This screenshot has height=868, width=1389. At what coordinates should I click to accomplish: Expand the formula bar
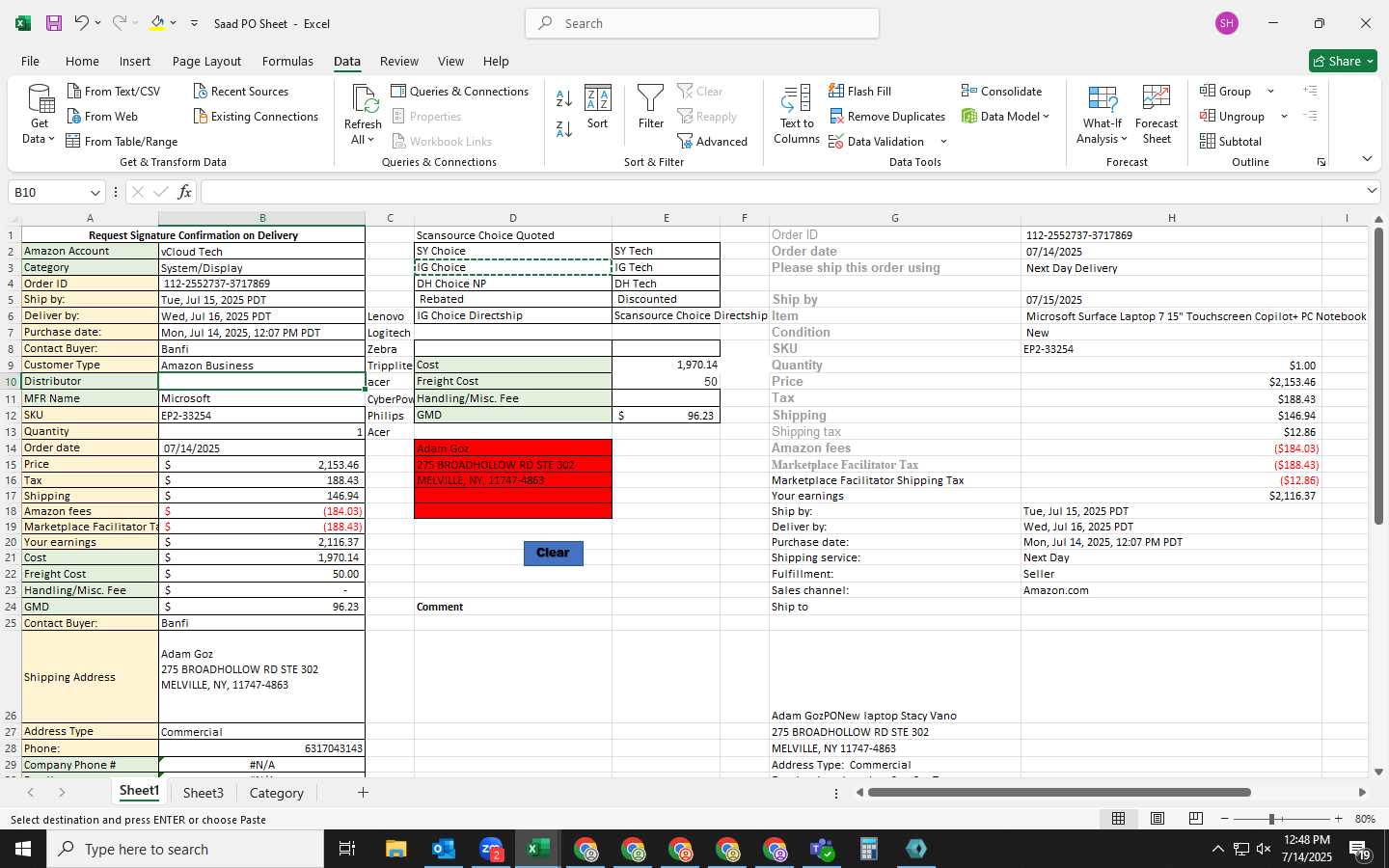pos(1372,191)
